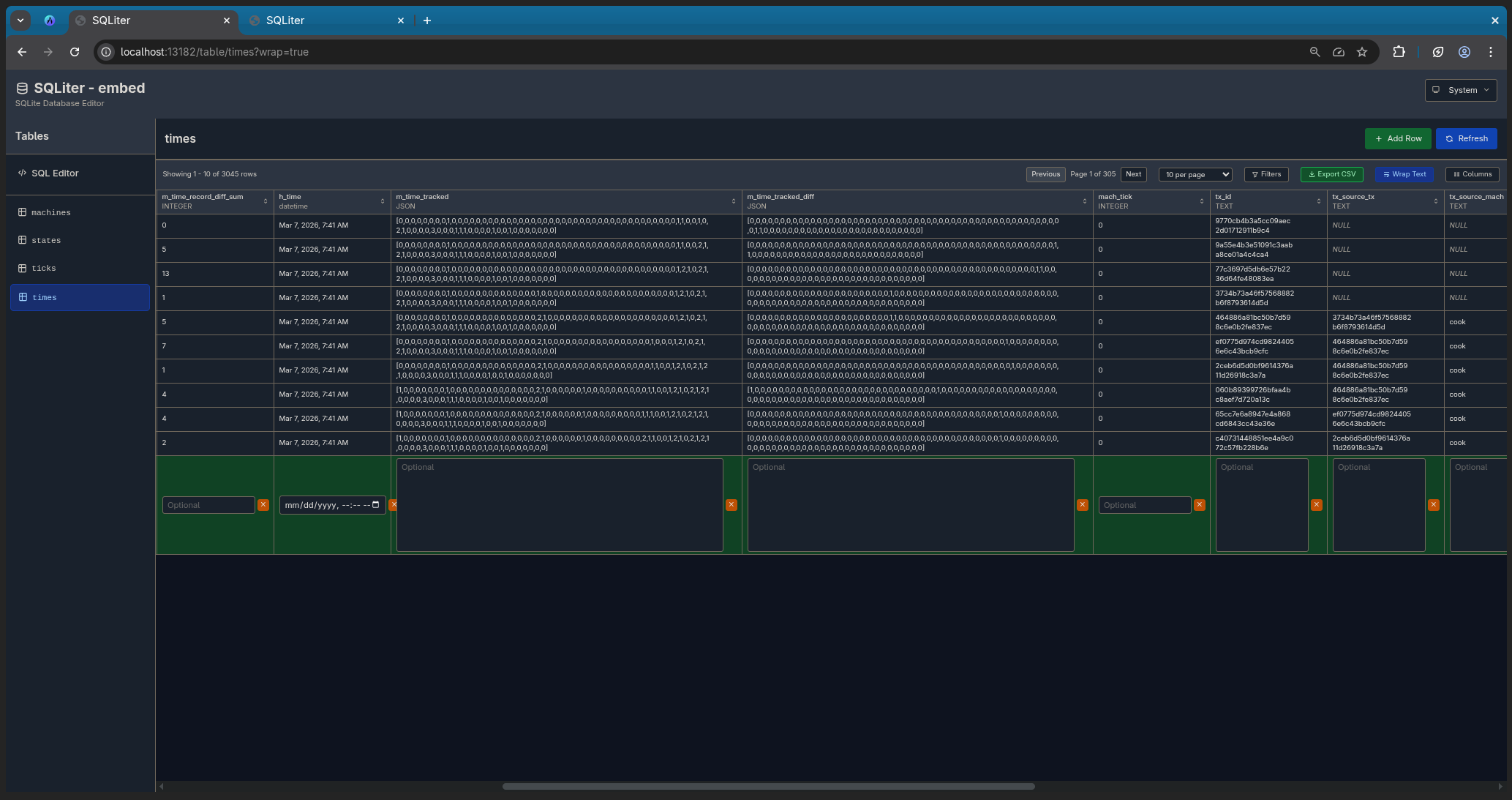Screen dimensions: 1512x800
Task: Click the Add Row button
Action: coord(1397,138)
